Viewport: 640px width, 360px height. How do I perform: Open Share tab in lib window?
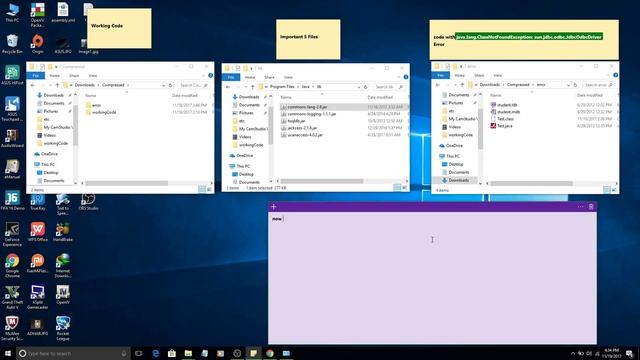(269, 77)
